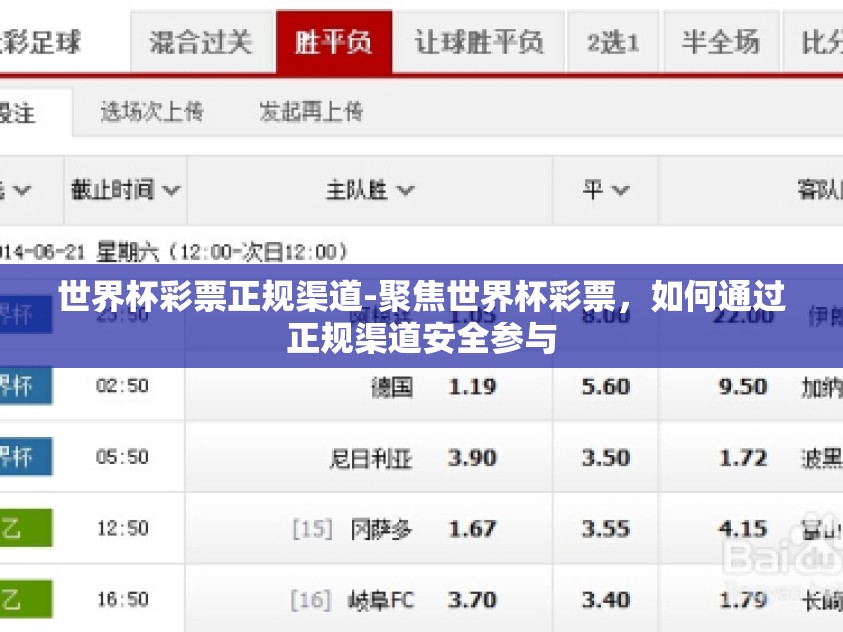Click the 16:50 deadline time cell
The height and width of the screenshot is (632, 843).
(123, 599)
